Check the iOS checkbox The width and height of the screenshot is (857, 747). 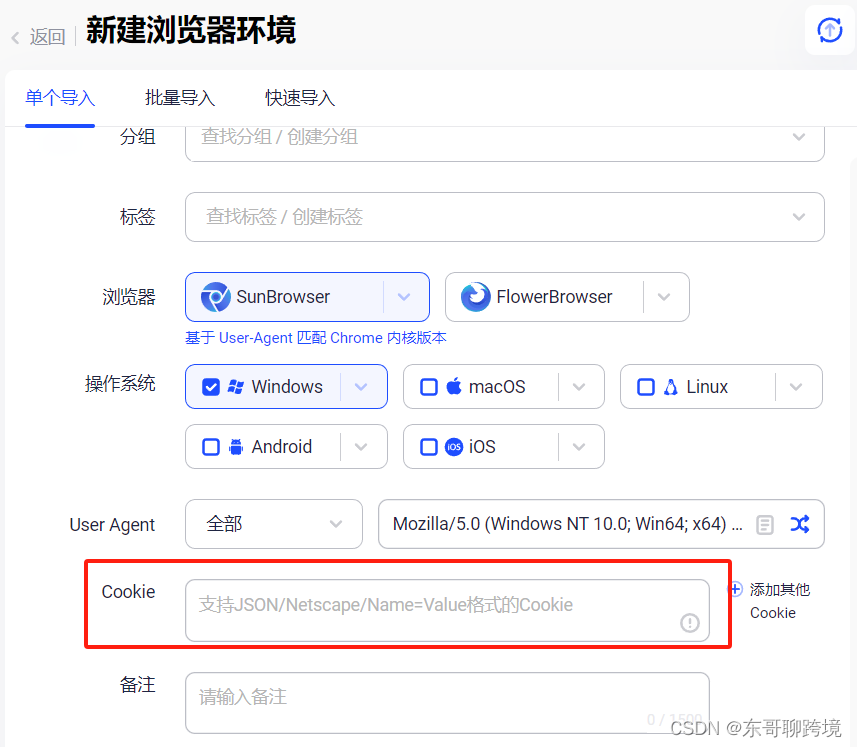[428, 447]
